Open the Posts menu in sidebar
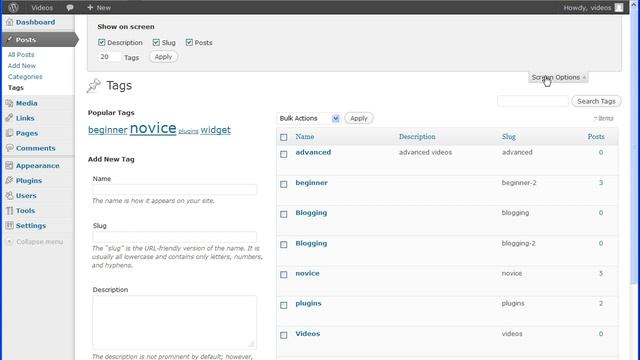Image resolution: width=640 pixels, height=360 pixels. point(39,40)
